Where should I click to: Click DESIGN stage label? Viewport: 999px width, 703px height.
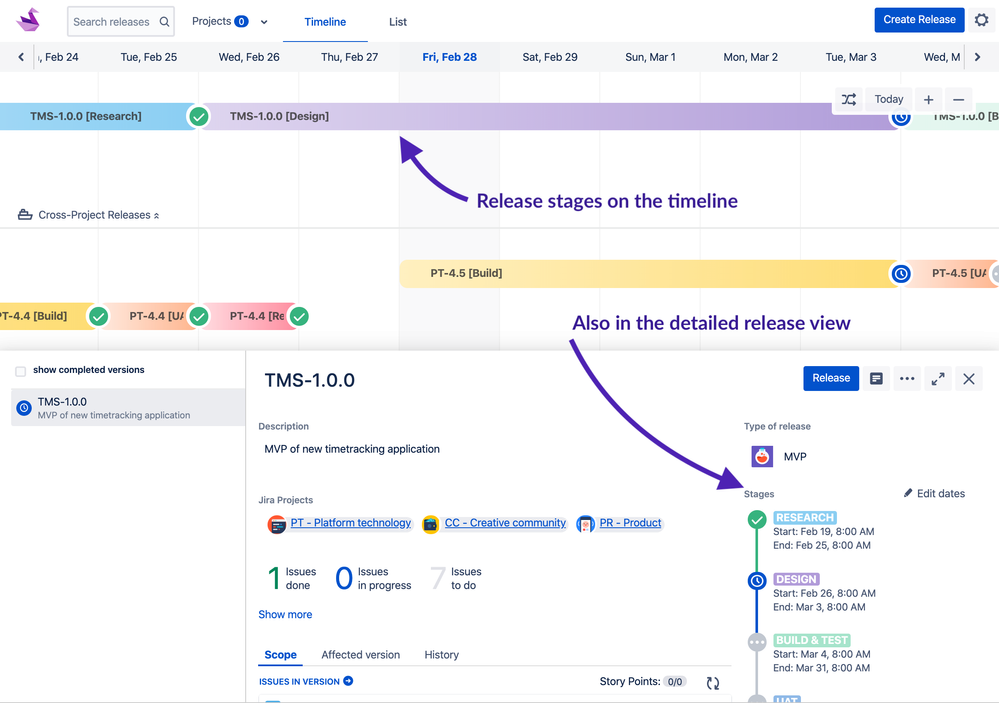coord(796,579)
